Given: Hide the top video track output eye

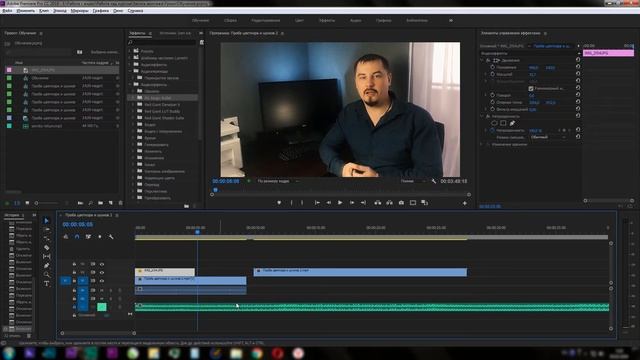Looking at the screenshot, I should coord(102,264).
